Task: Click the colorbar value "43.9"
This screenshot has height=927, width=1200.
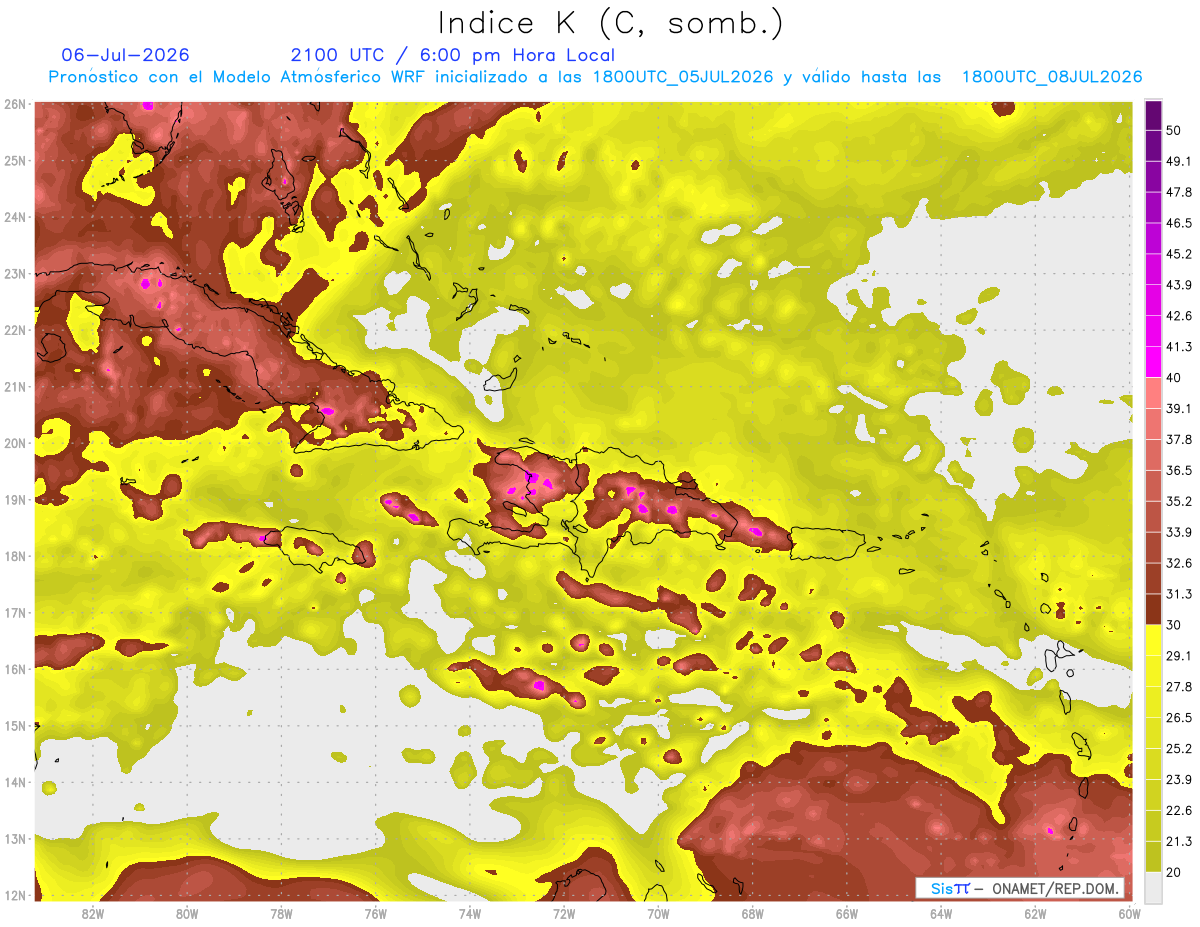Action: 1180,285
